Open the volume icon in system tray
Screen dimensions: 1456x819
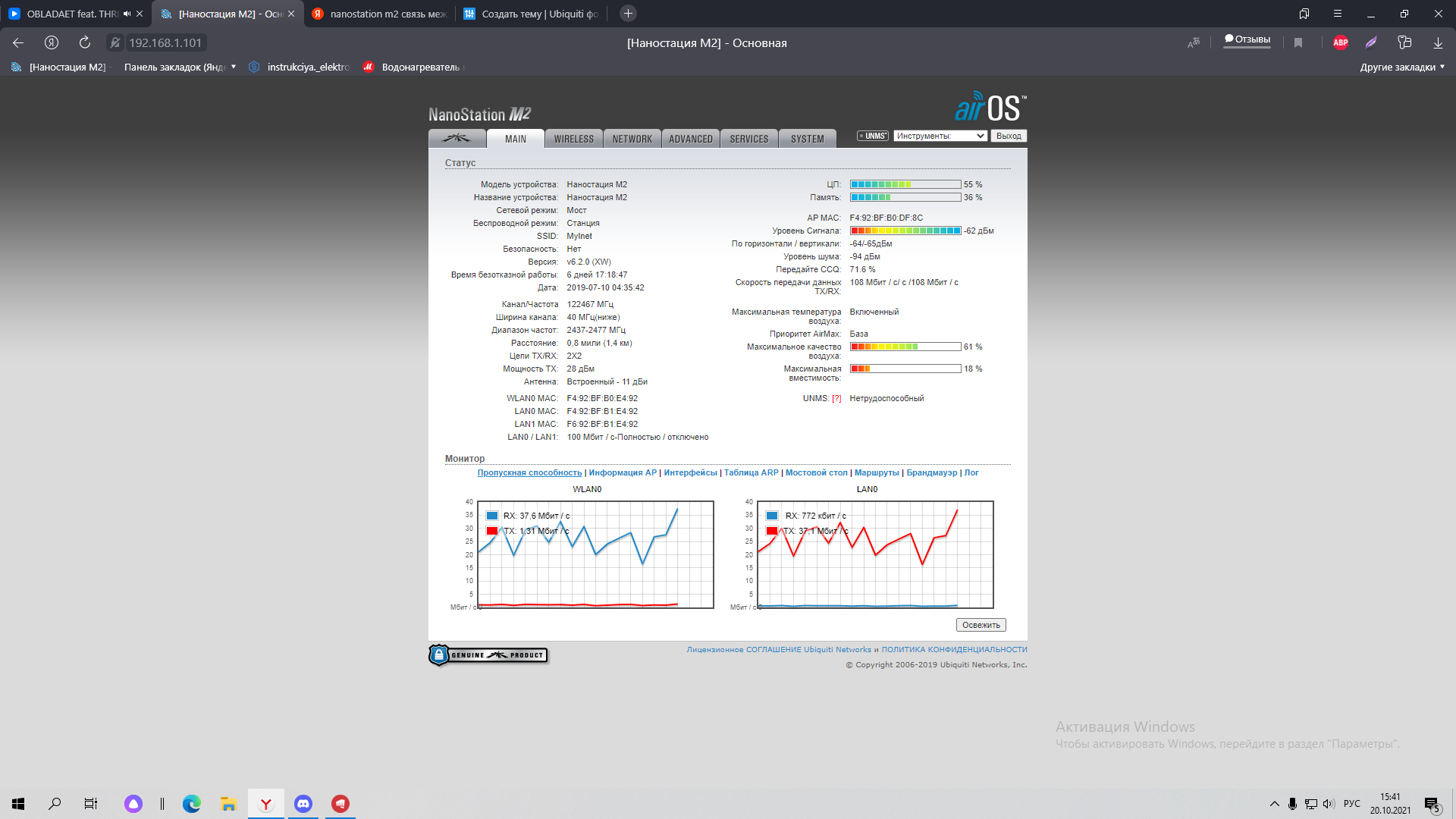click(x=1329, y=804)
